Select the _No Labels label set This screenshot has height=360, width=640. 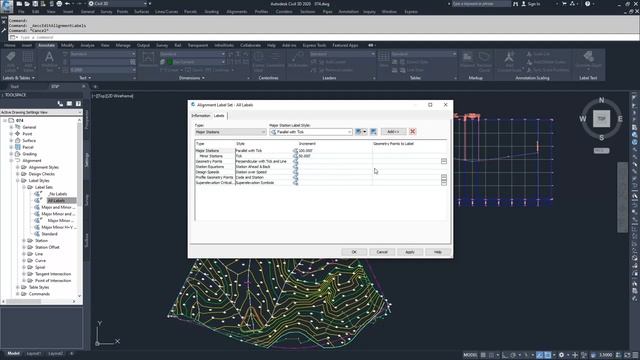[x=58, y=194]
